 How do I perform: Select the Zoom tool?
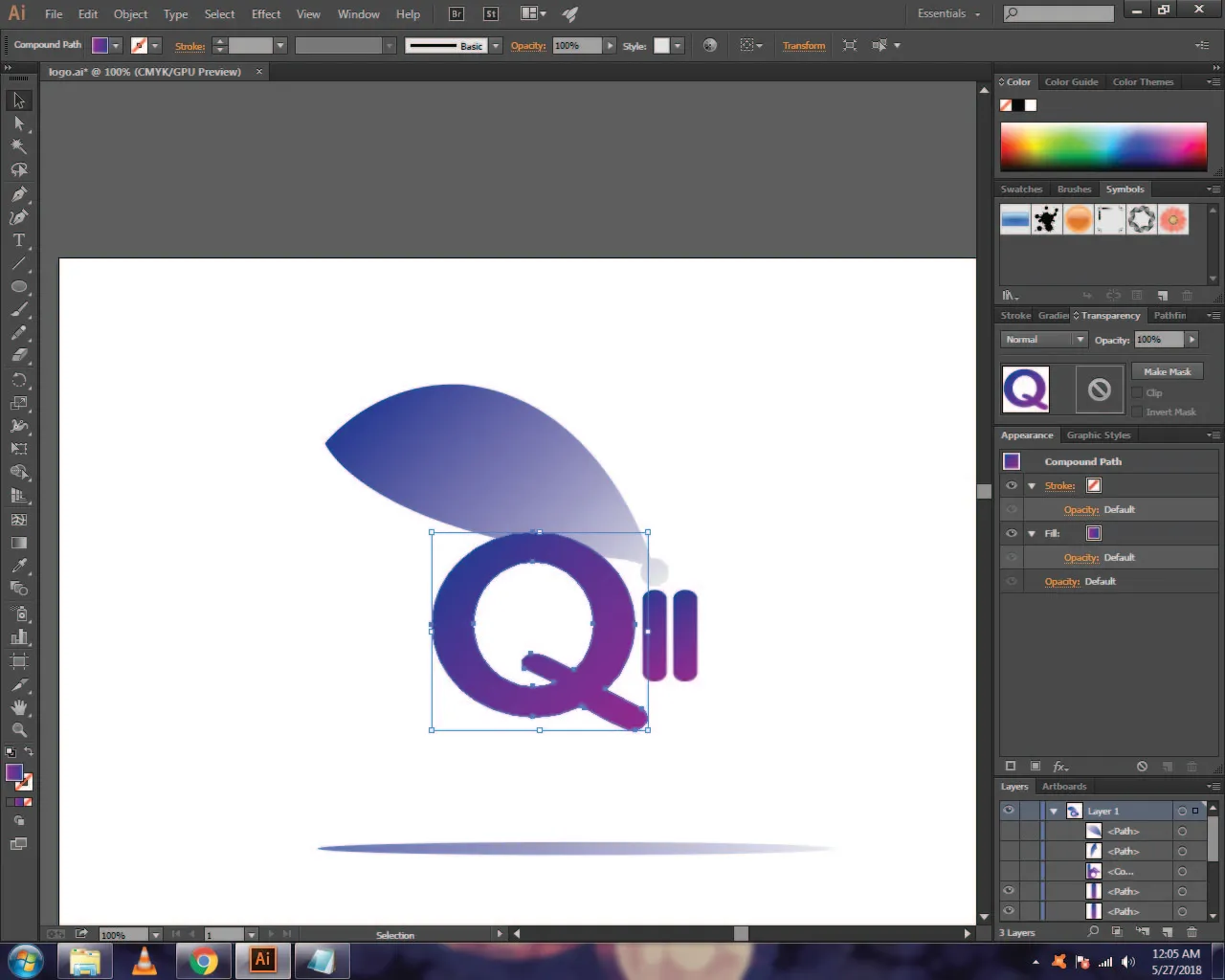coord(18,729)
